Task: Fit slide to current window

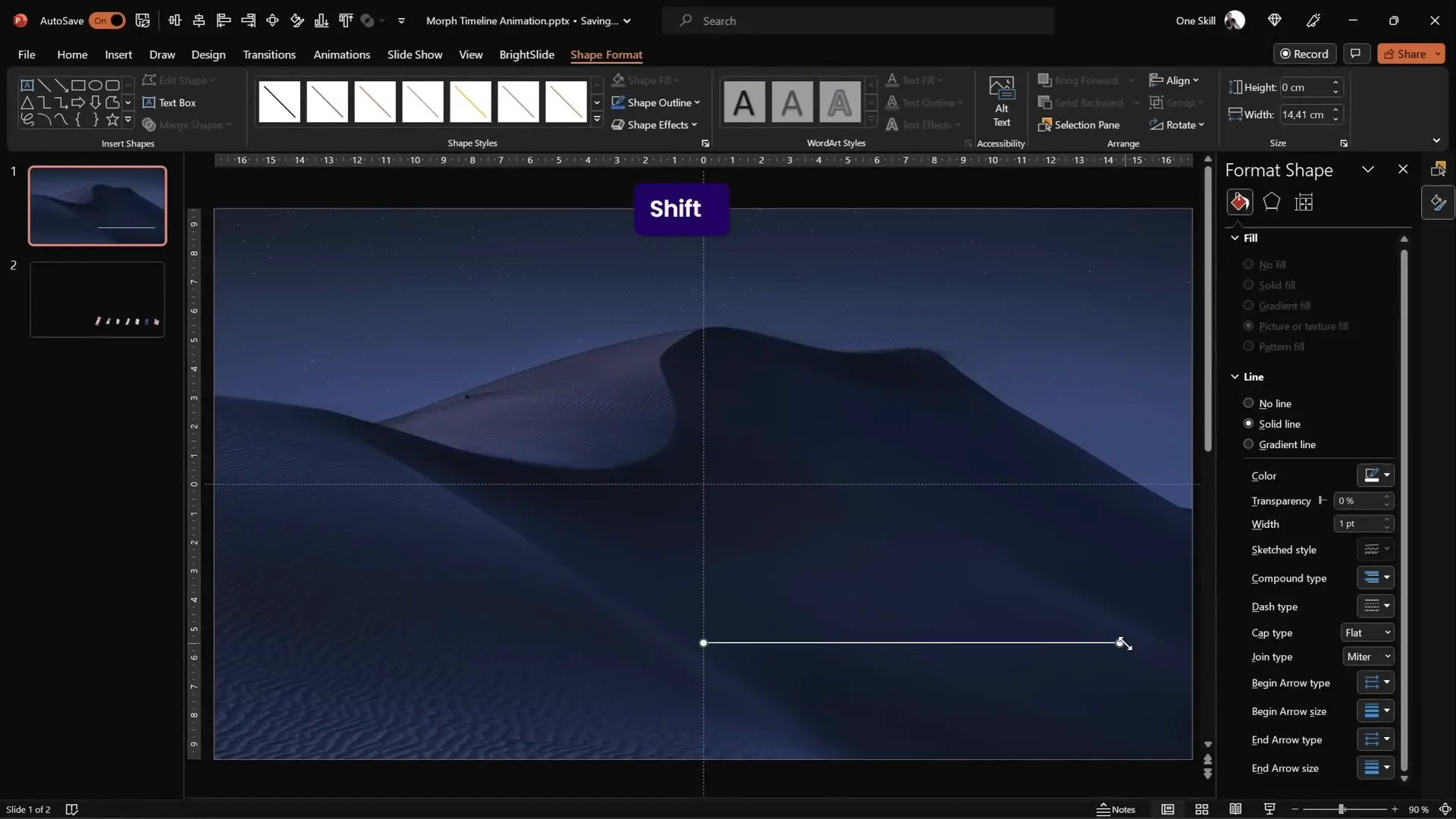Action: (x=1445, y=809)
